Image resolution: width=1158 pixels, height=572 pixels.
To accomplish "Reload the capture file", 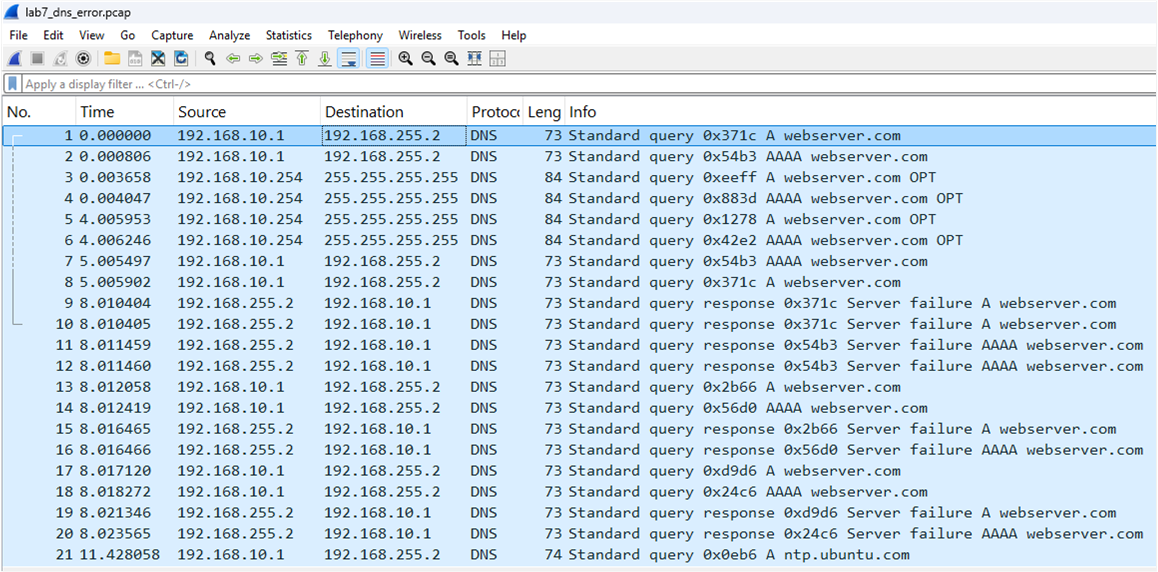I will coord(181,59).
